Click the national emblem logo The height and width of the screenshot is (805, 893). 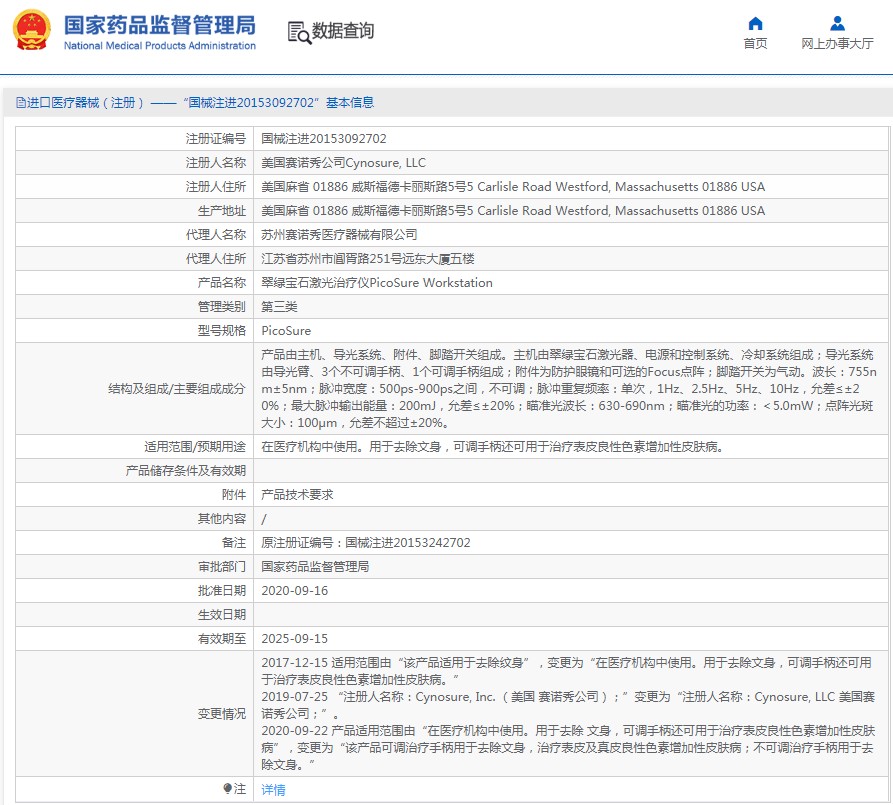(x=31, y=31)
